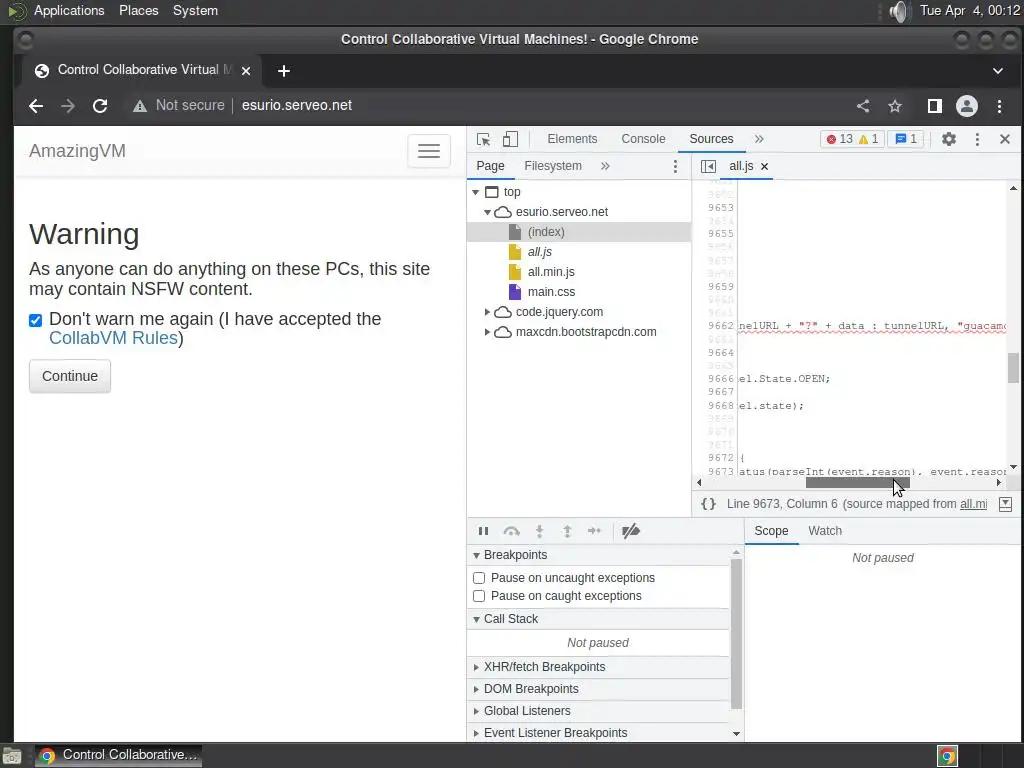The height and width of the screenshot is (768, 1024).
Task: Close the all.js editor tab
Action: coord(764,167)
